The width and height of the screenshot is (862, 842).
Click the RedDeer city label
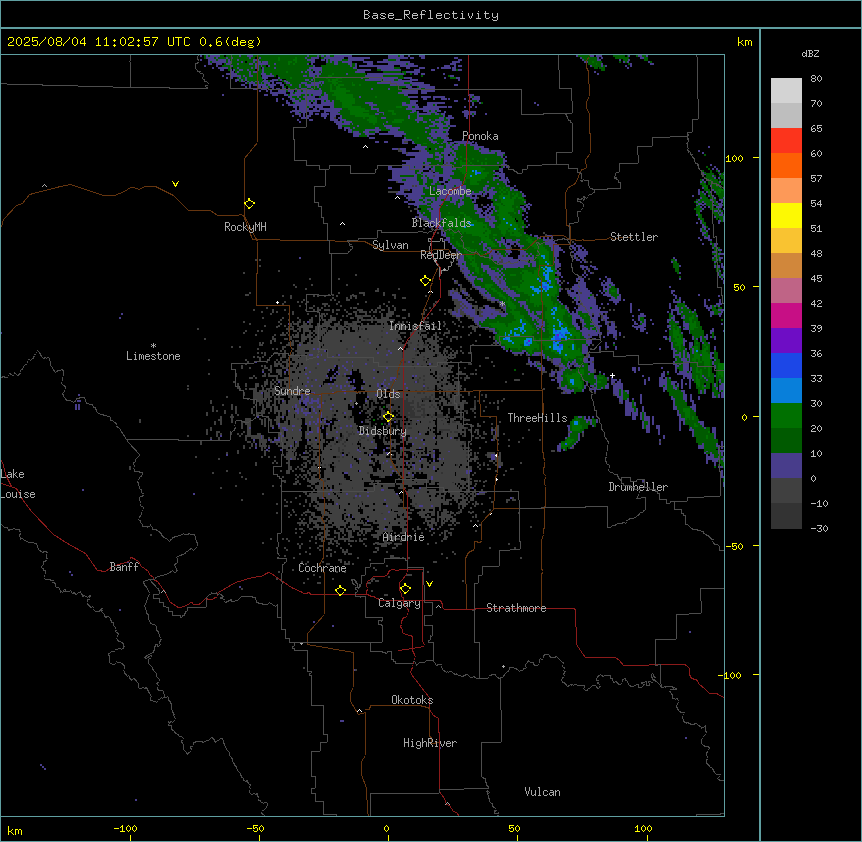pos(441,255)
